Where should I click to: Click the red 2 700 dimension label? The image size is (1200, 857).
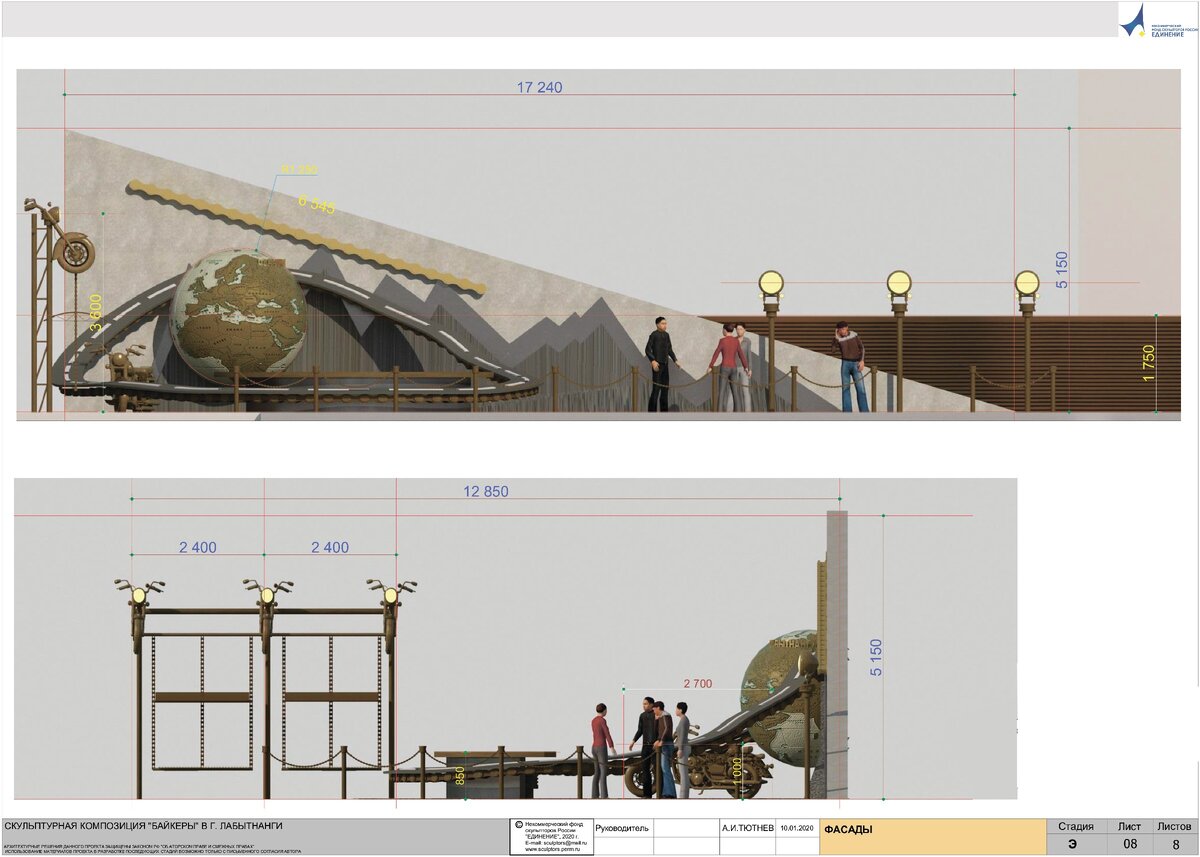(697, 684)
